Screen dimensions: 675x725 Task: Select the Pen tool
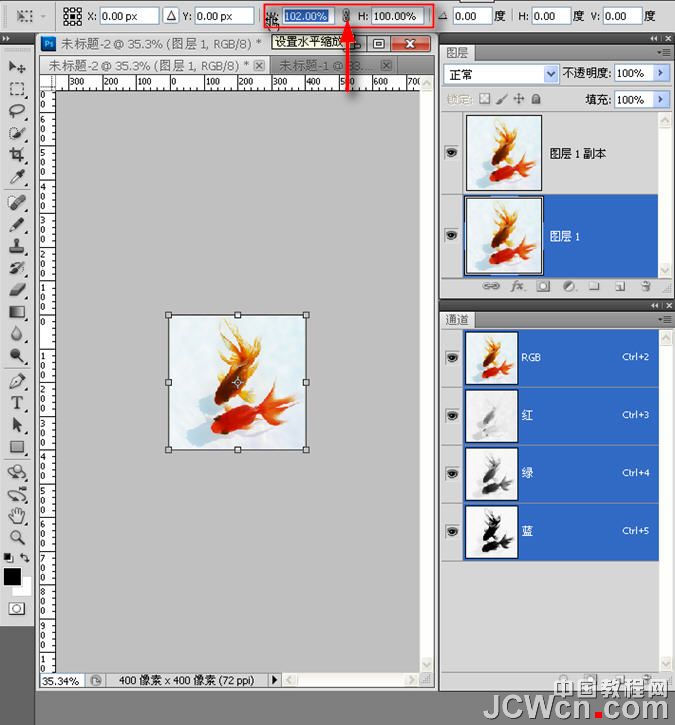17,382
